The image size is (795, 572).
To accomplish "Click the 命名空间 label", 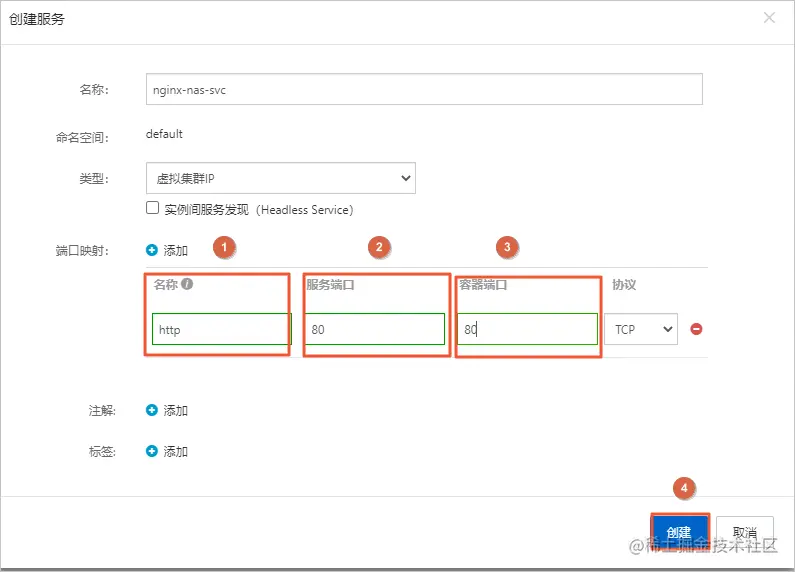I will (x=82, y=137).
